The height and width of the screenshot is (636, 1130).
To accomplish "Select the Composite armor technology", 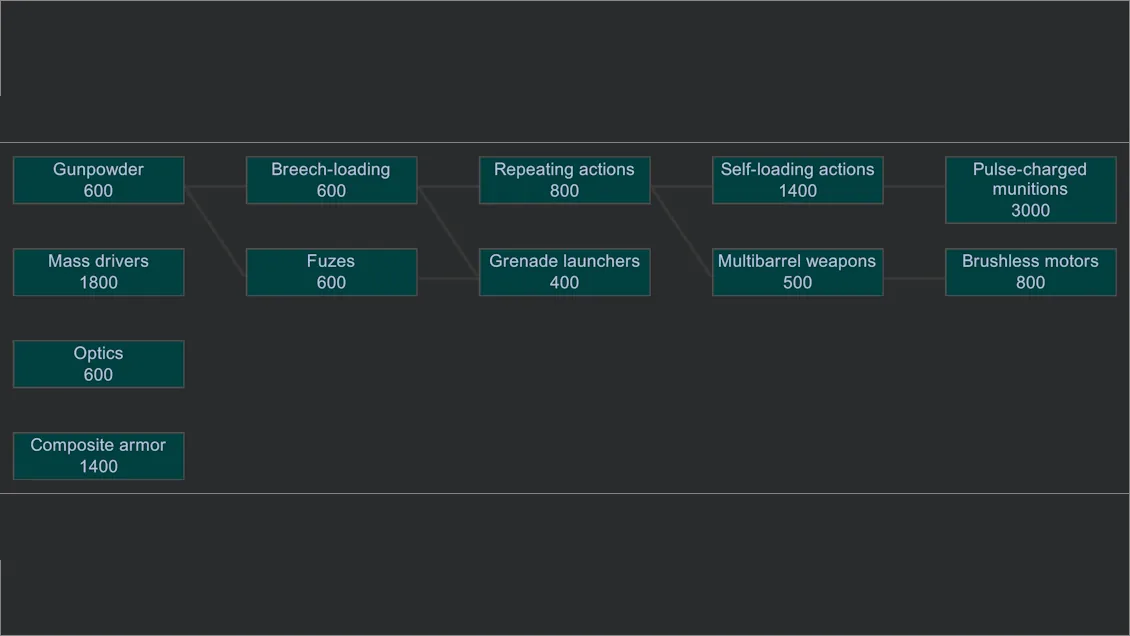I will click(x=98, y=456).
